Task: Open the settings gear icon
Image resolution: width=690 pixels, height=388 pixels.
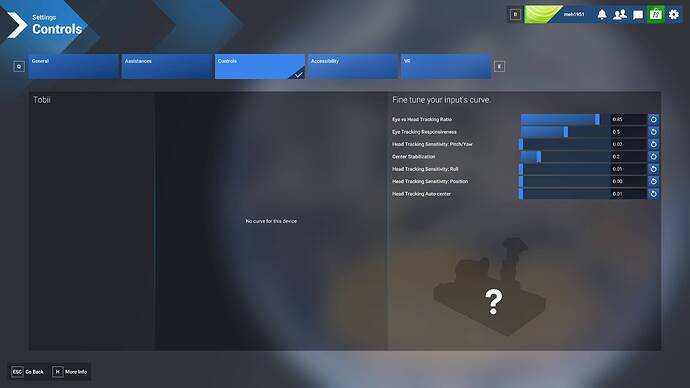Action: pyautogui.click(x=674, y=15)
